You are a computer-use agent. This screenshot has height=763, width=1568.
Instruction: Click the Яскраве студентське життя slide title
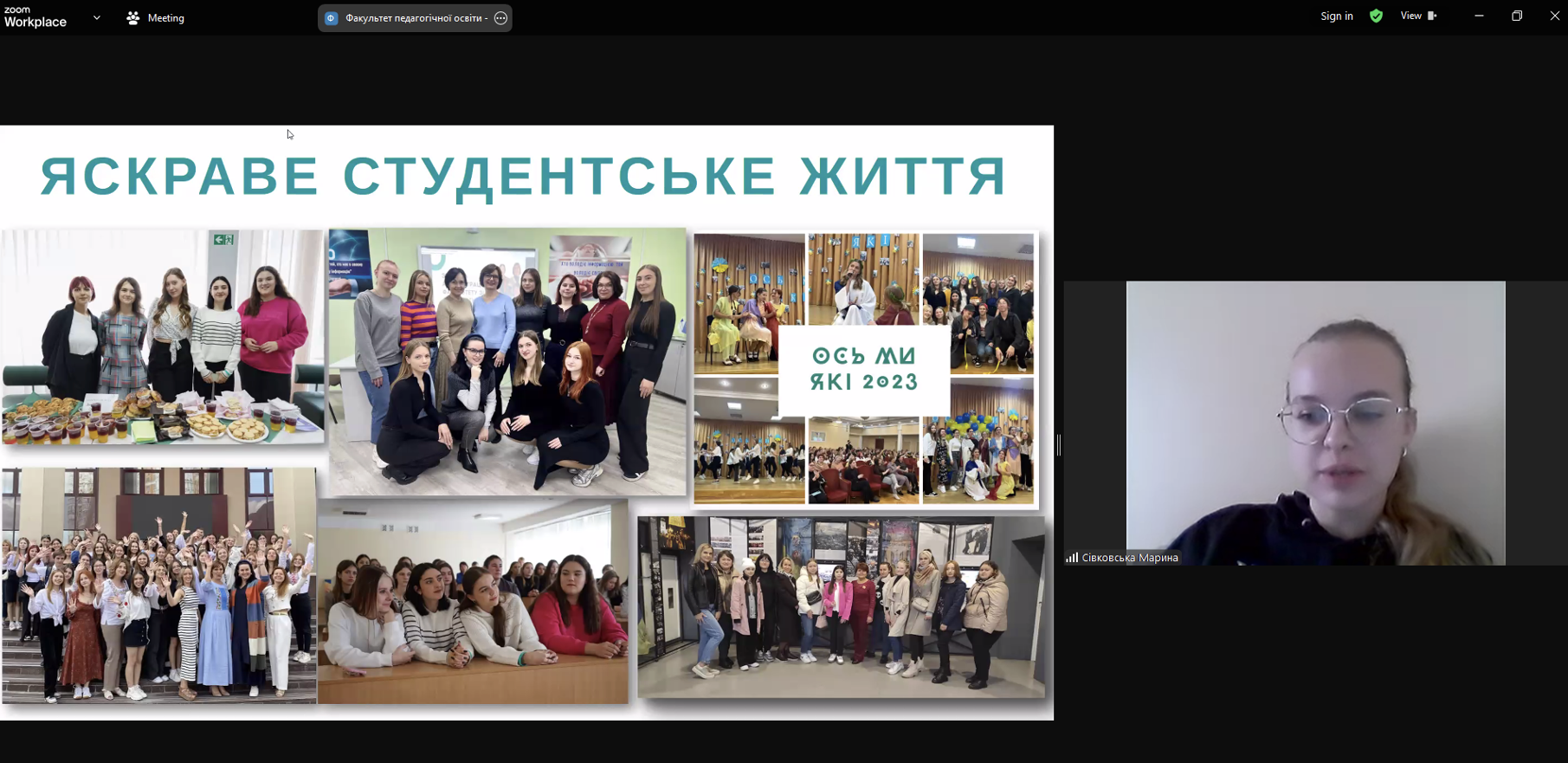click(x=524, y=176)
